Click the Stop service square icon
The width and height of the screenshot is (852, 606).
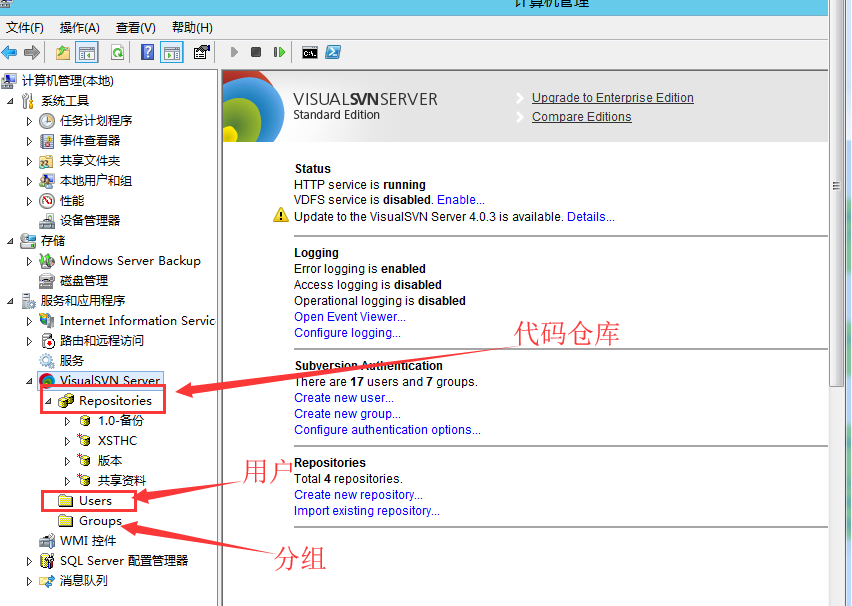tap(256, 52)
